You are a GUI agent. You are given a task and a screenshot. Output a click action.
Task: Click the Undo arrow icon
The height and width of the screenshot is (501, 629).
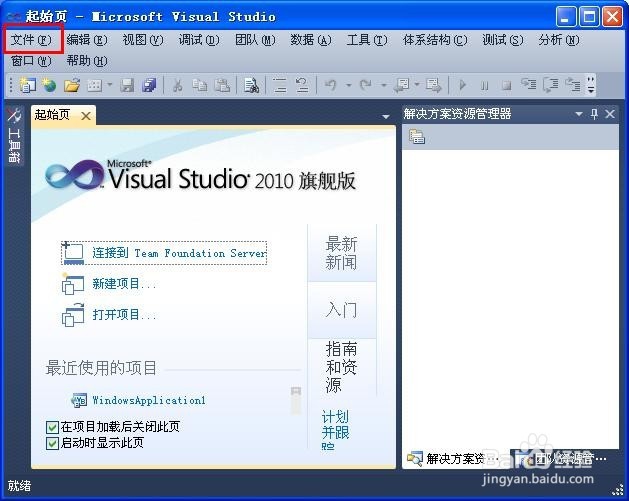pos(331,85)
